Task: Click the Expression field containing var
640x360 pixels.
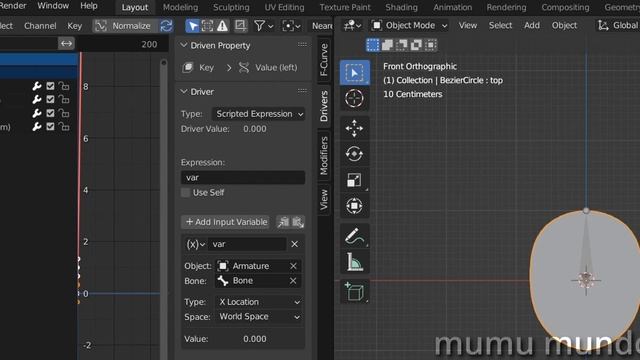Action: click(x=243, y=178)
